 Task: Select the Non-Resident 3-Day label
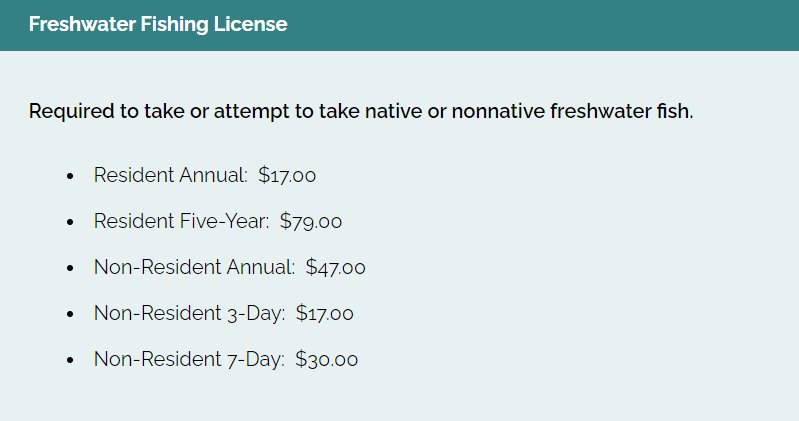(190, 313)
